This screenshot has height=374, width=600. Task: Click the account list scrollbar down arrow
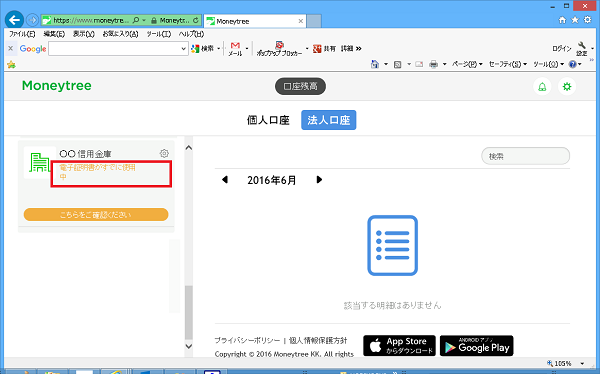[189, 346]
